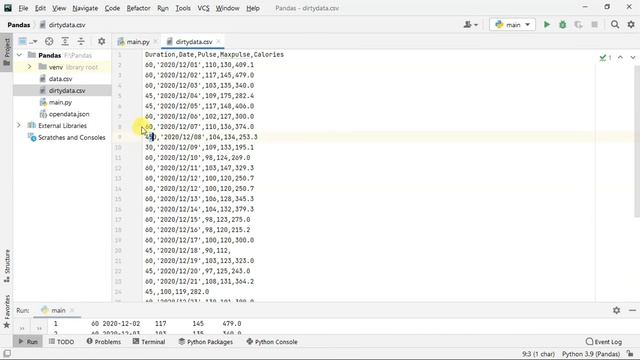The width and height of the screenshot is (640, 360).
Task: Open the Run tool window button
Action: tap(27, 342)
